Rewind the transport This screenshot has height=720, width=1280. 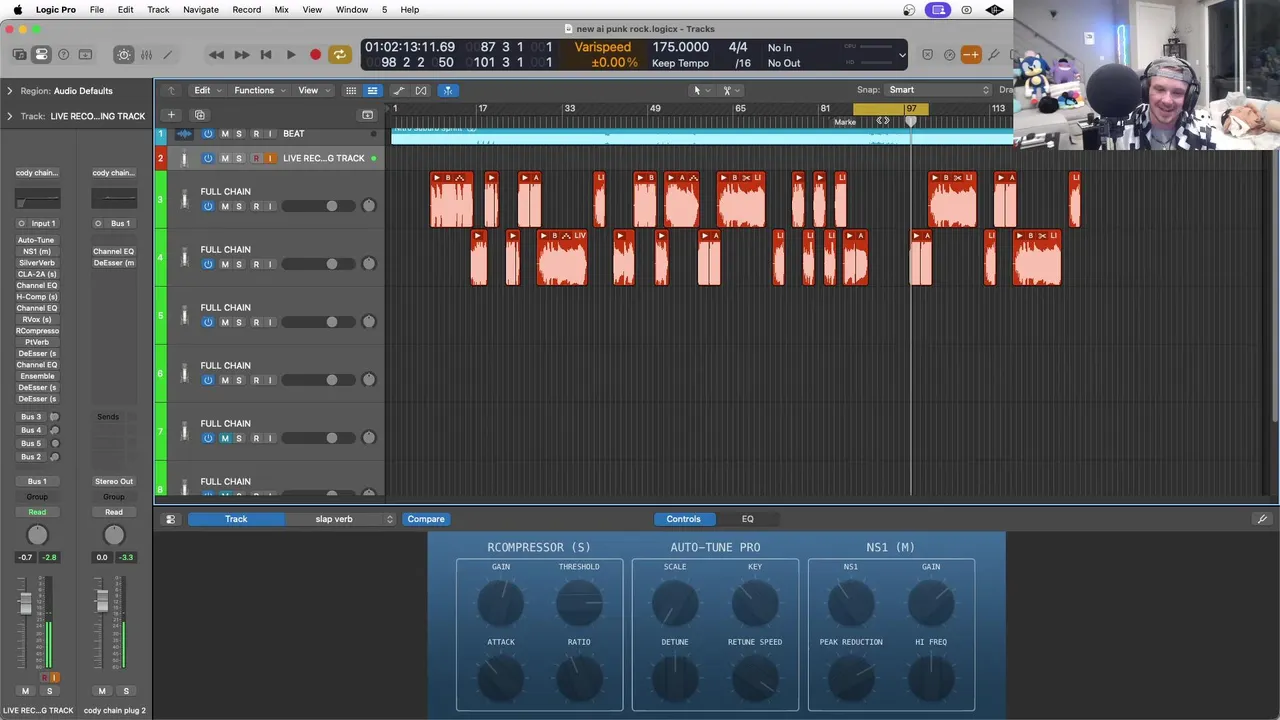(x=216, y=54)
